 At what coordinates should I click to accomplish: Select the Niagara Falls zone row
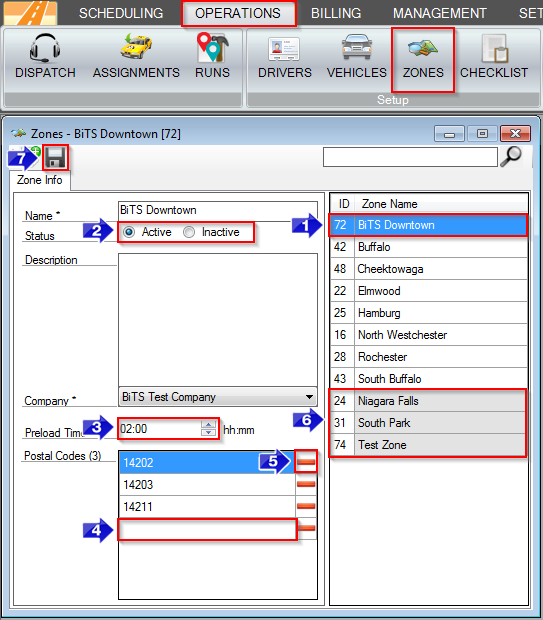pyautogui.click(x=429, y=401)
